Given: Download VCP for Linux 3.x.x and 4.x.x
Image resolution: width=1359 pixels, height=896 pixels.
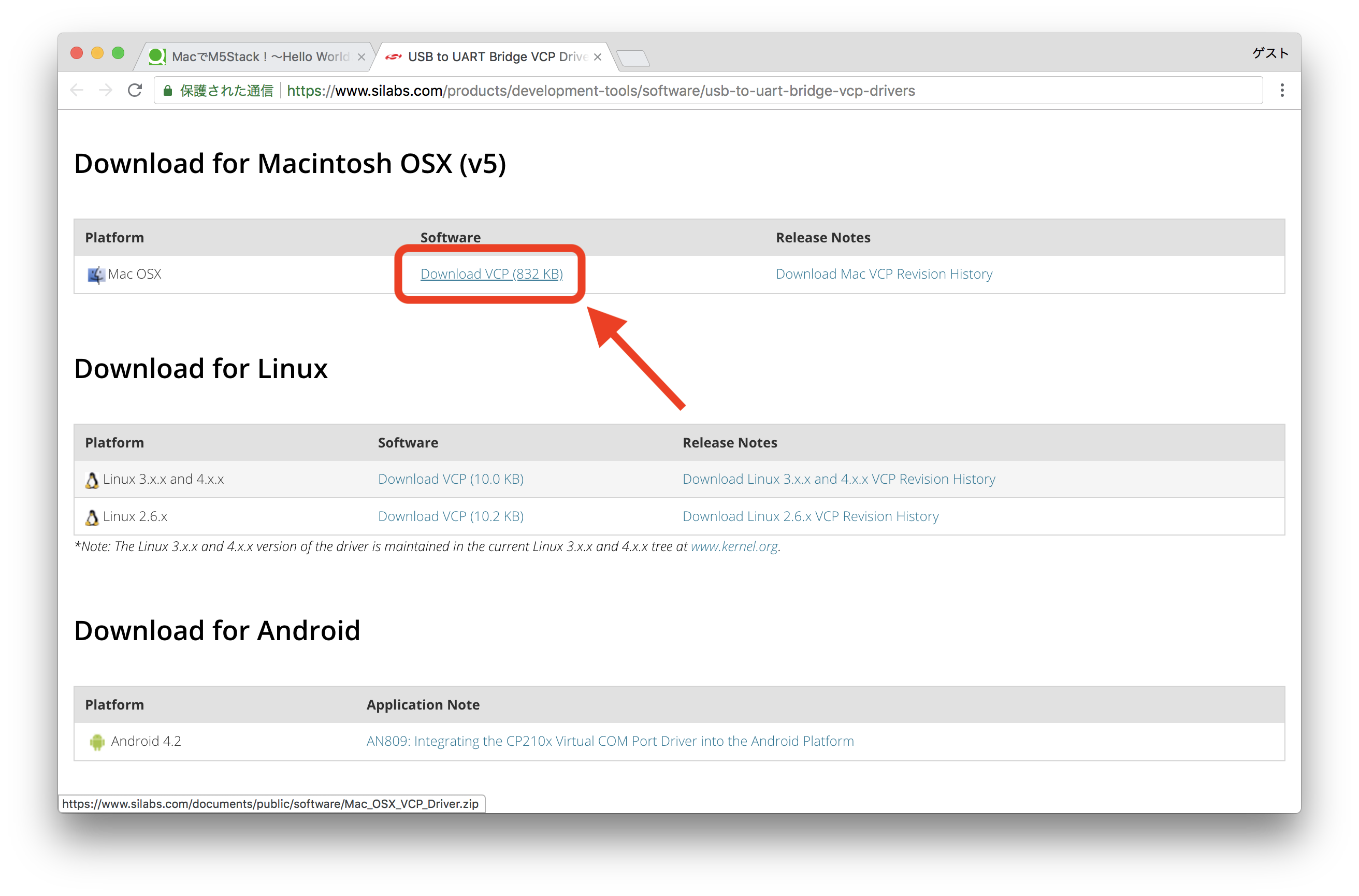Looking at the screenshot, I should pos(450,479).
